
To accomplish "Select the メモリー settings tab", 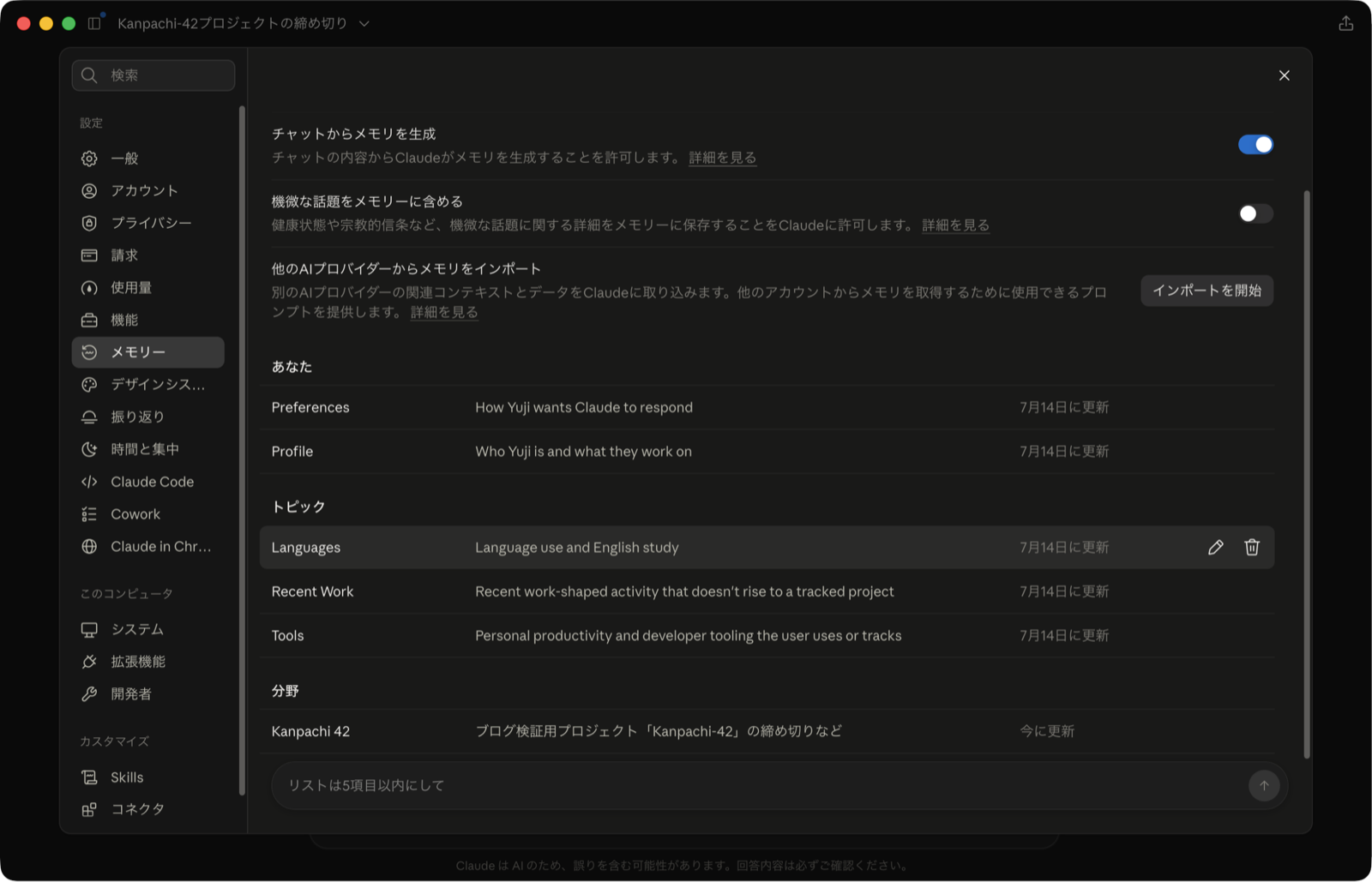I will (148, 352).
